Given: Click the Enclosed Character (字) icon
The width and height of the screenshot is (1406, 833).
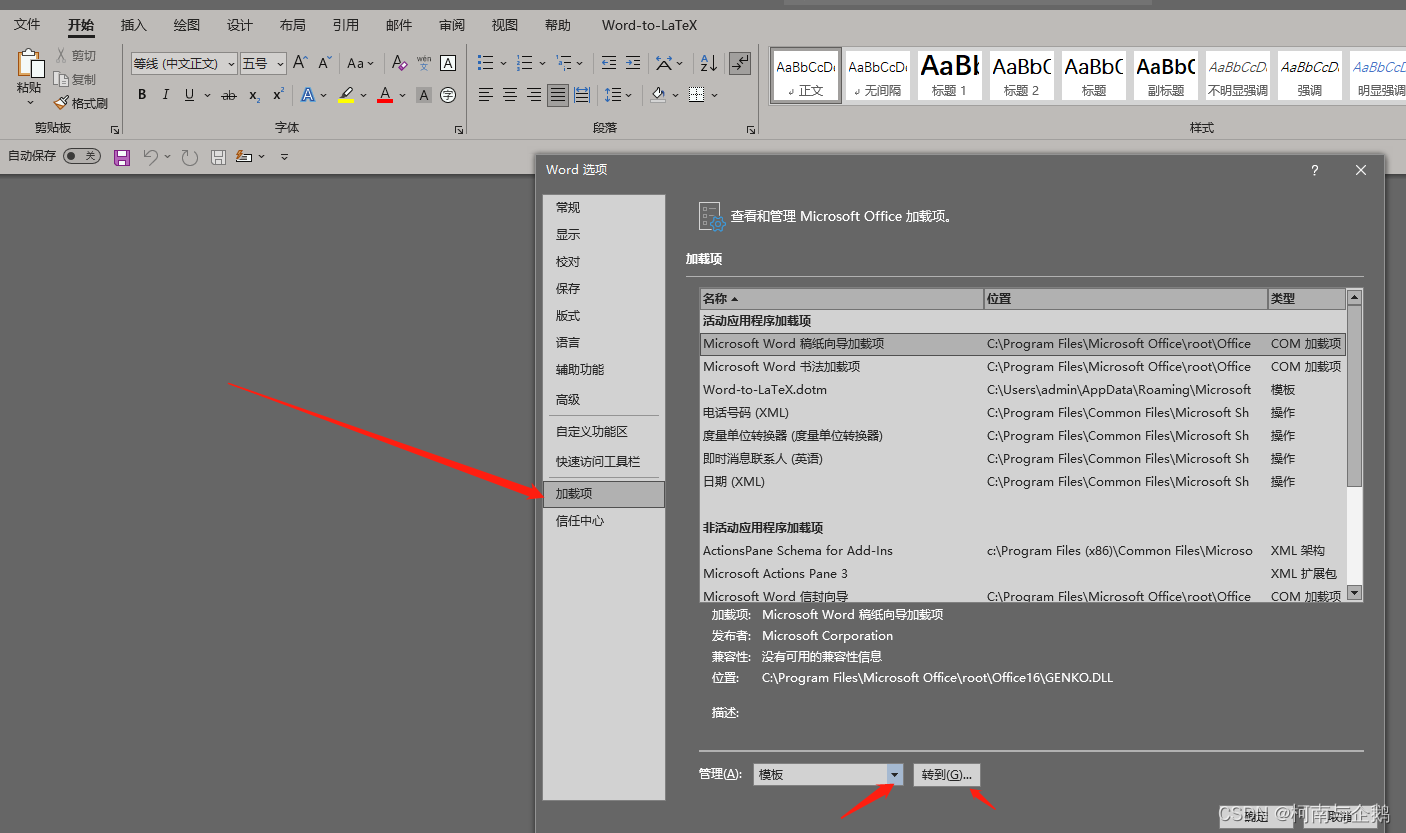Looking at the screenshot, I should click(448, 95).
